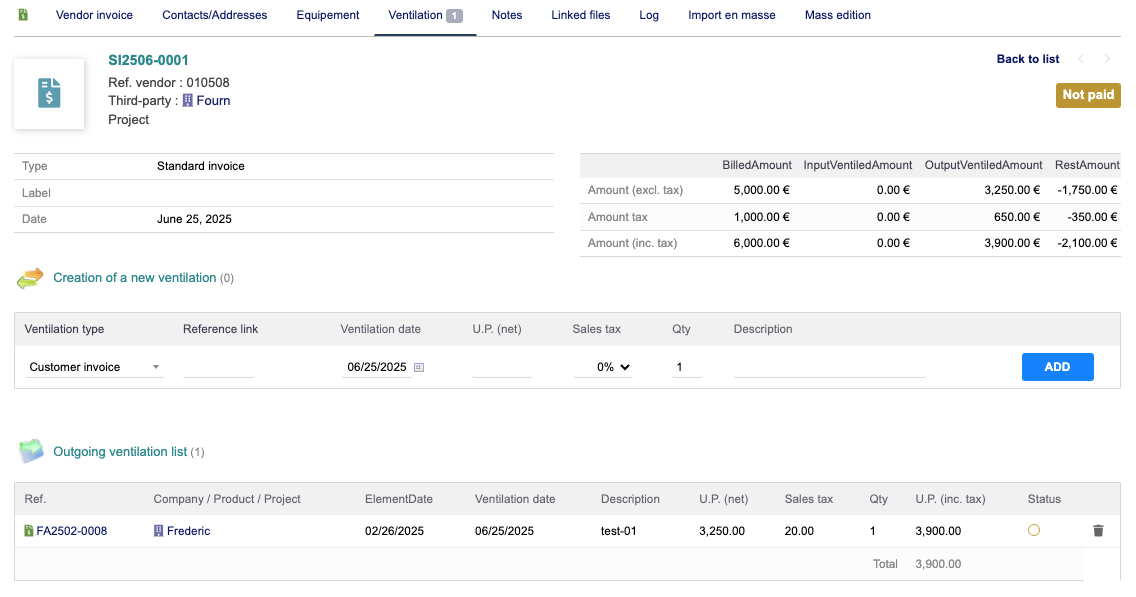Expand the Sales tax percentage dropdown
This screenshot has height=597, width=1136.
[603, 367]
